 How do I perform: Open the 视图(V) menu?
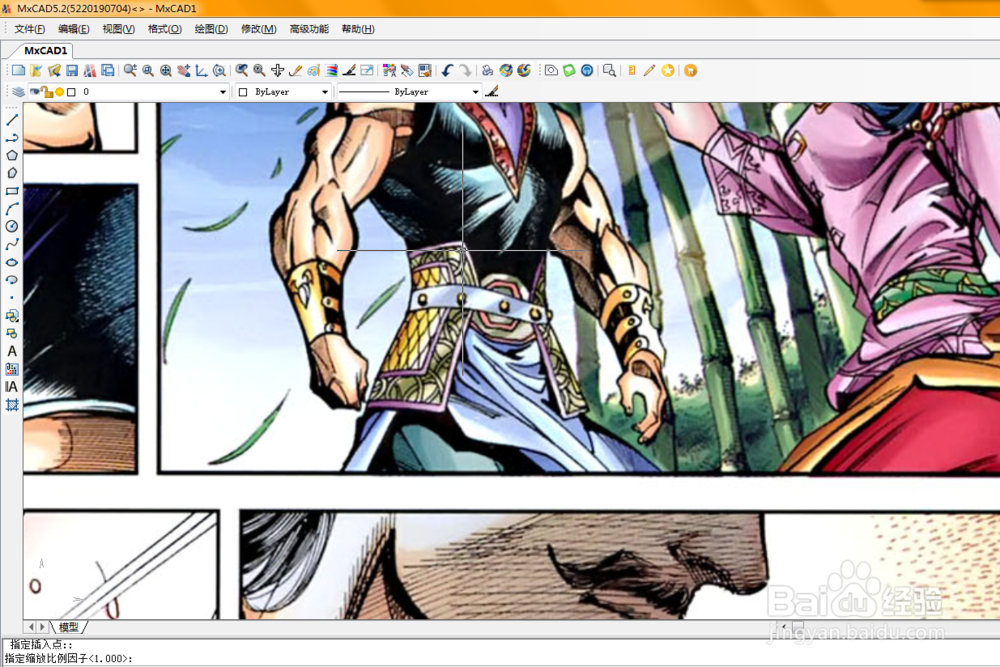[119, 29]
